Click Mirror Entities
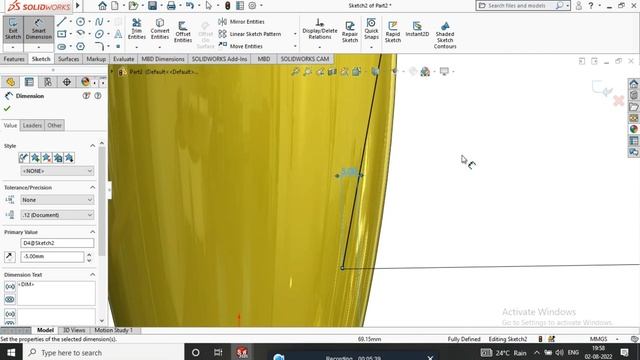 click(242, 22)
